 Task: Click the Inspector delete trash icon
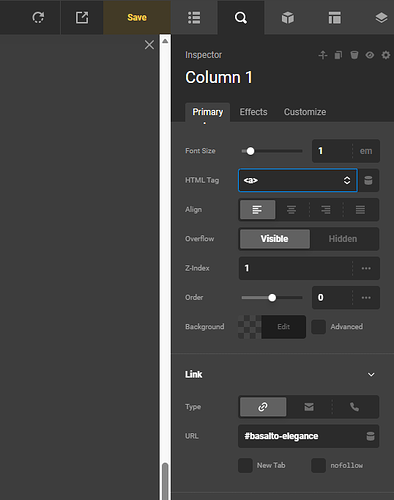354,55
